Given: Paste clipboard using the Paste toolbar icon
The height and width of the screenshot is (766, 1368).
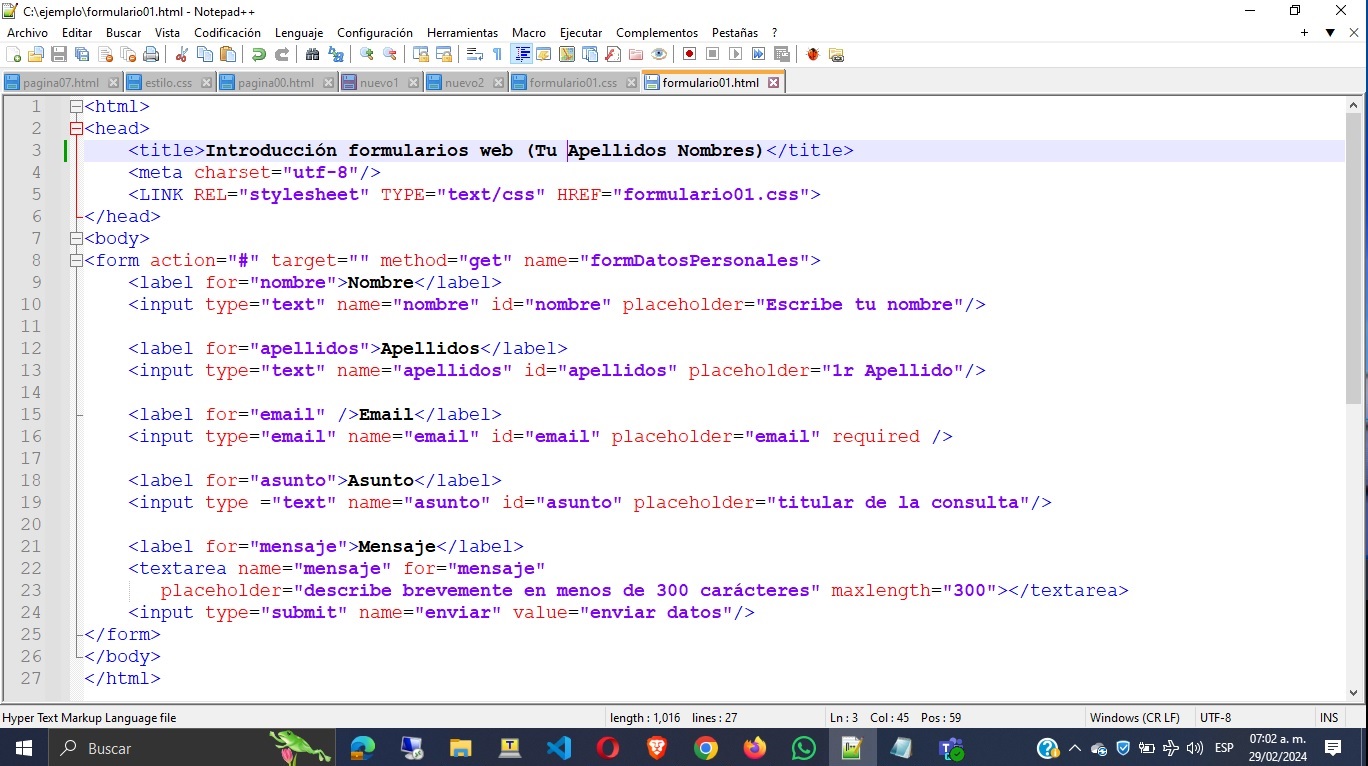Looking at the screenshot, I should click(x=228, y=54).
